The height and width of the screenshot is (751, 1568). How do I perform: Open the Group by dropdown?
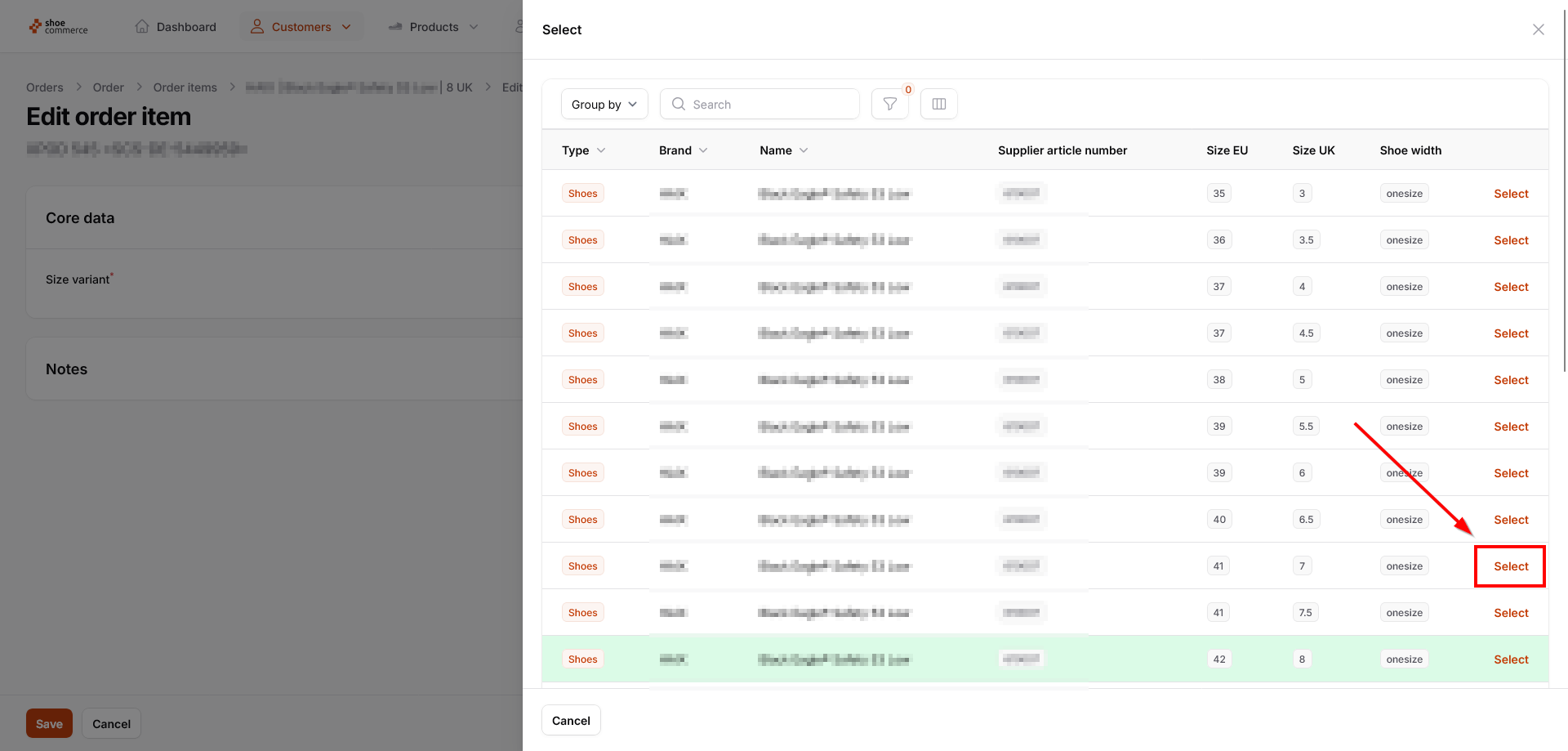[x=604, y=104]
